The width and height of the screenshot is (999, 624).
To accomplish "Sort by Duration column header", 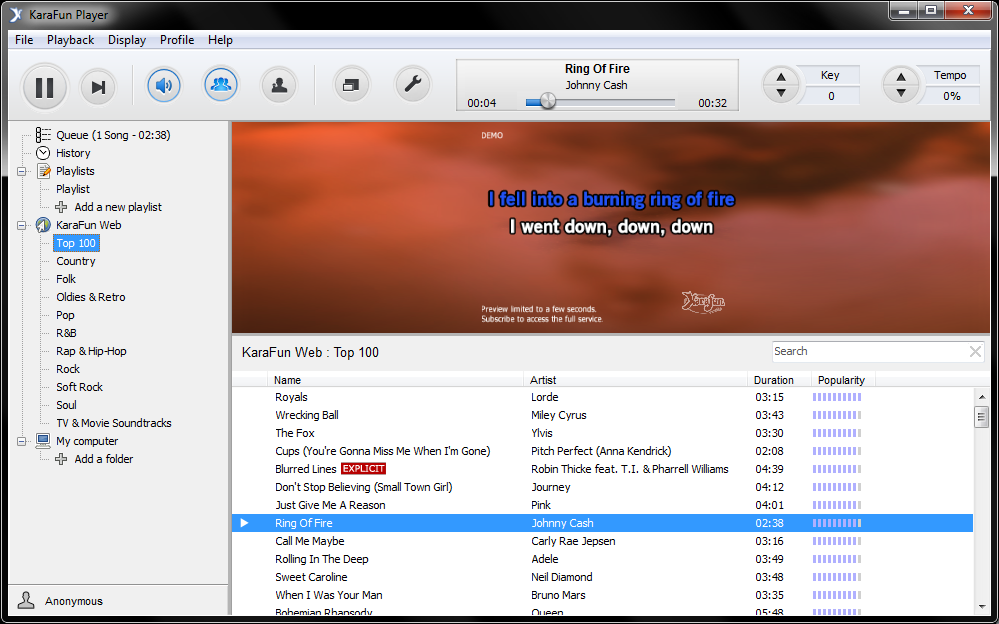I will click(x=779, y=380).
